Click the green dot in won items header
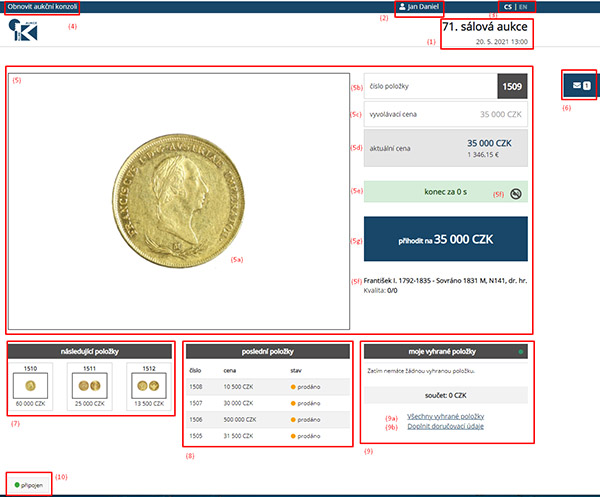The width and height of the screenshot is (600, 497). click(521, 352)
